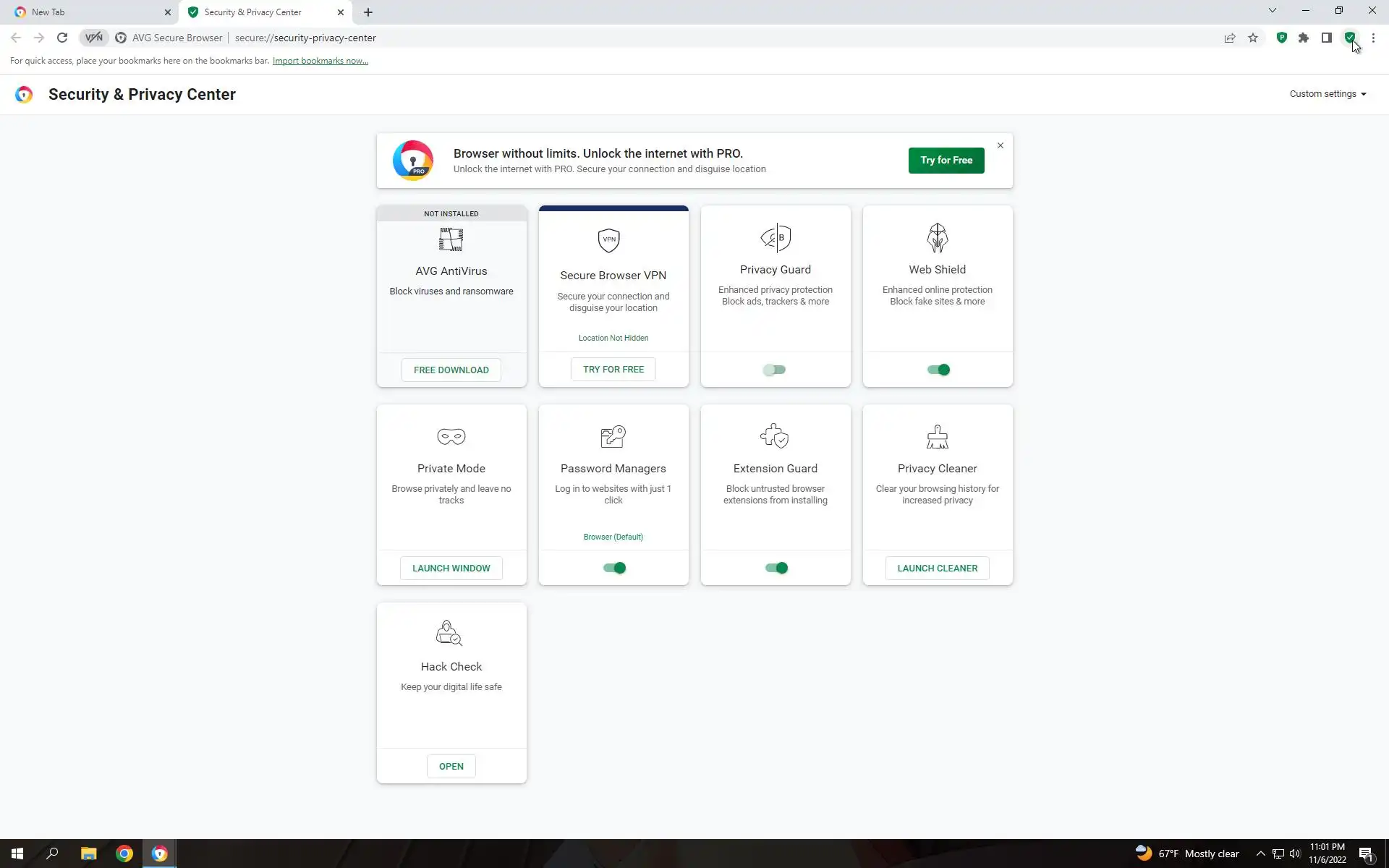Switch to the New Tab tab
The image size is (1389, 868).
point(87,12)
